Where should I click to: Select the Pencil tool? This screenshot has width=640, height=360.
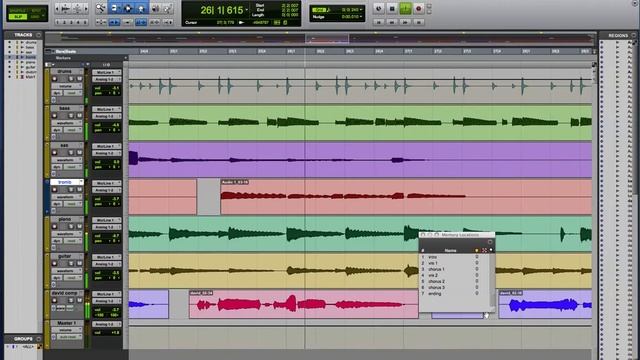pos(167,8)
